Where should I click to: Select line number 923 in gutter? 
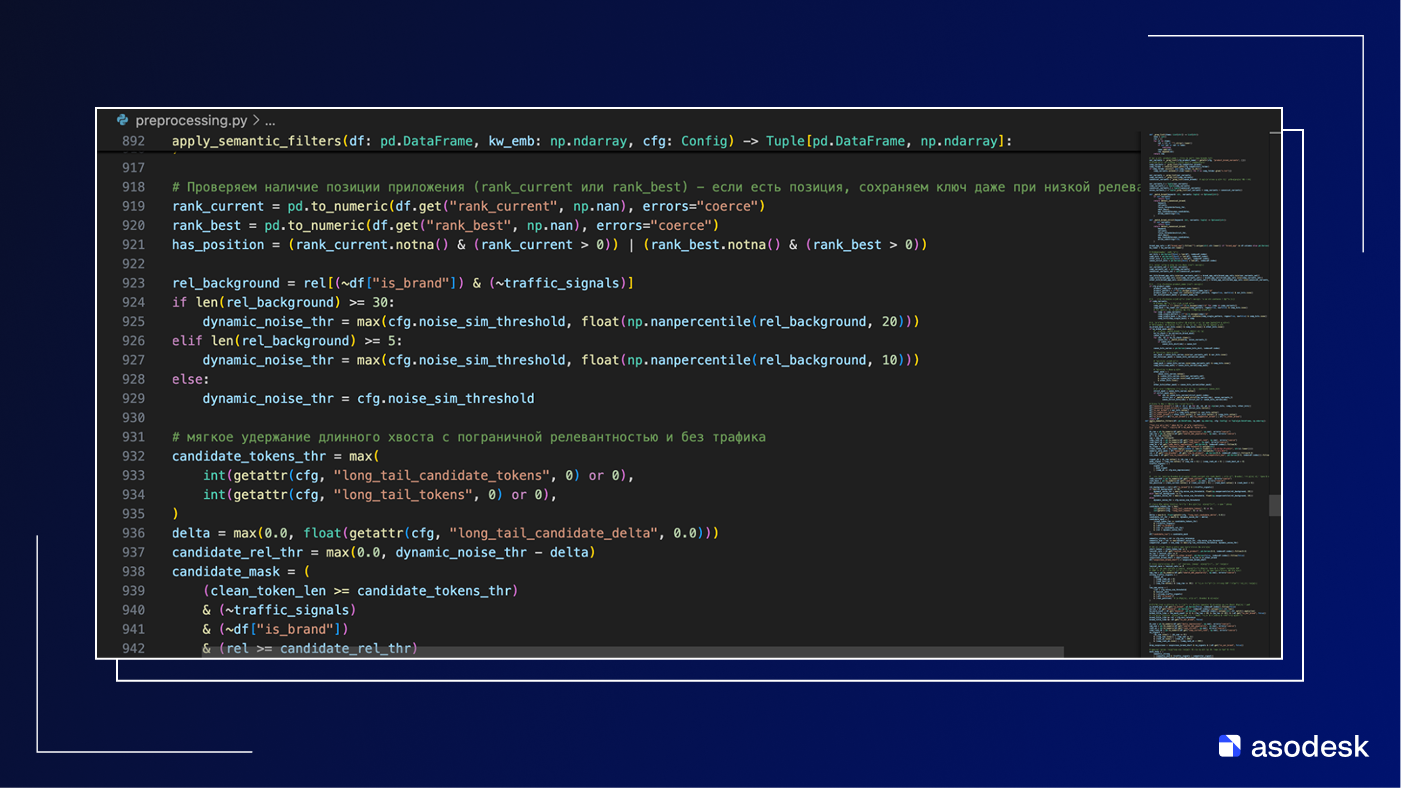tap(133, 283)
